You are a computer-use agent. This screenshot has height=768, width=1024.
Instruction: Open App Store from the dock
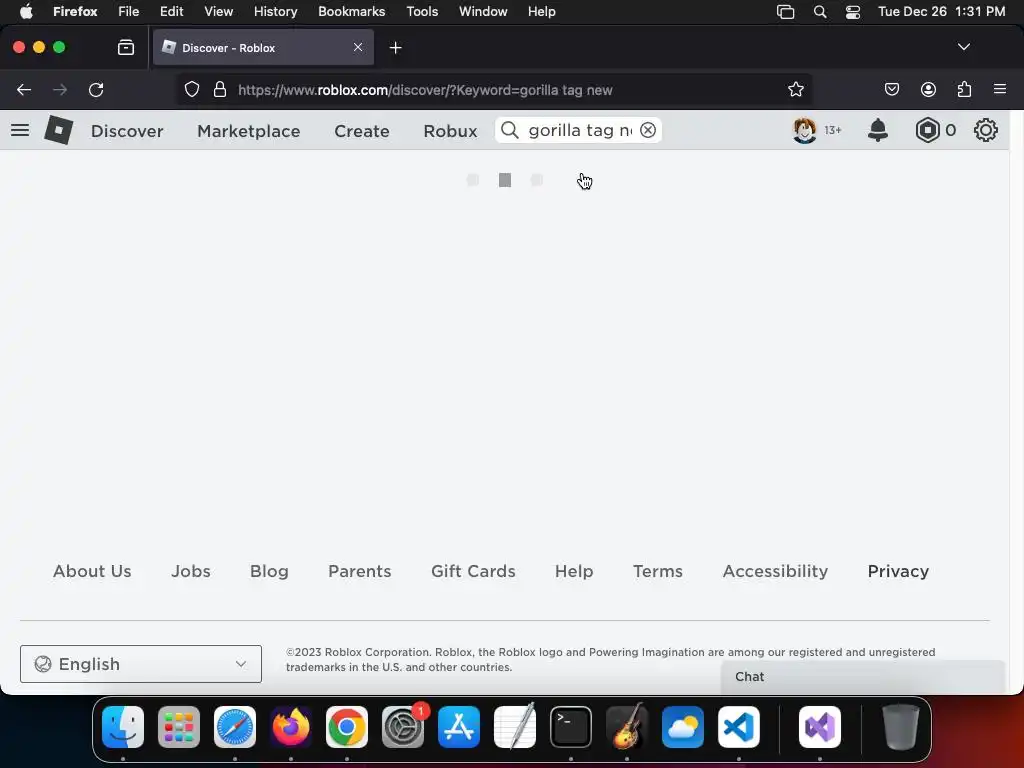(x=459, y=727)
